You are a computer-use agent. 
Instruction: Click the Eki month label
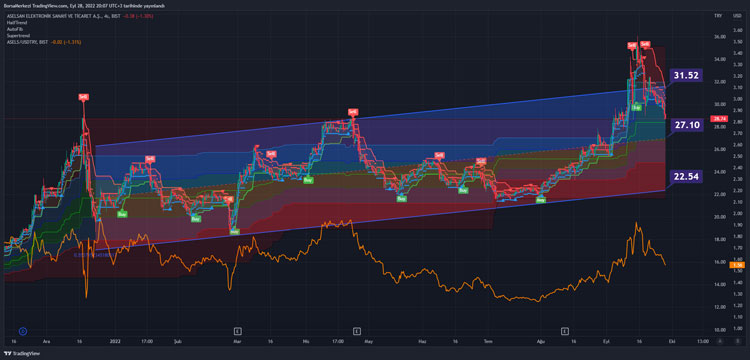(671, 342)
